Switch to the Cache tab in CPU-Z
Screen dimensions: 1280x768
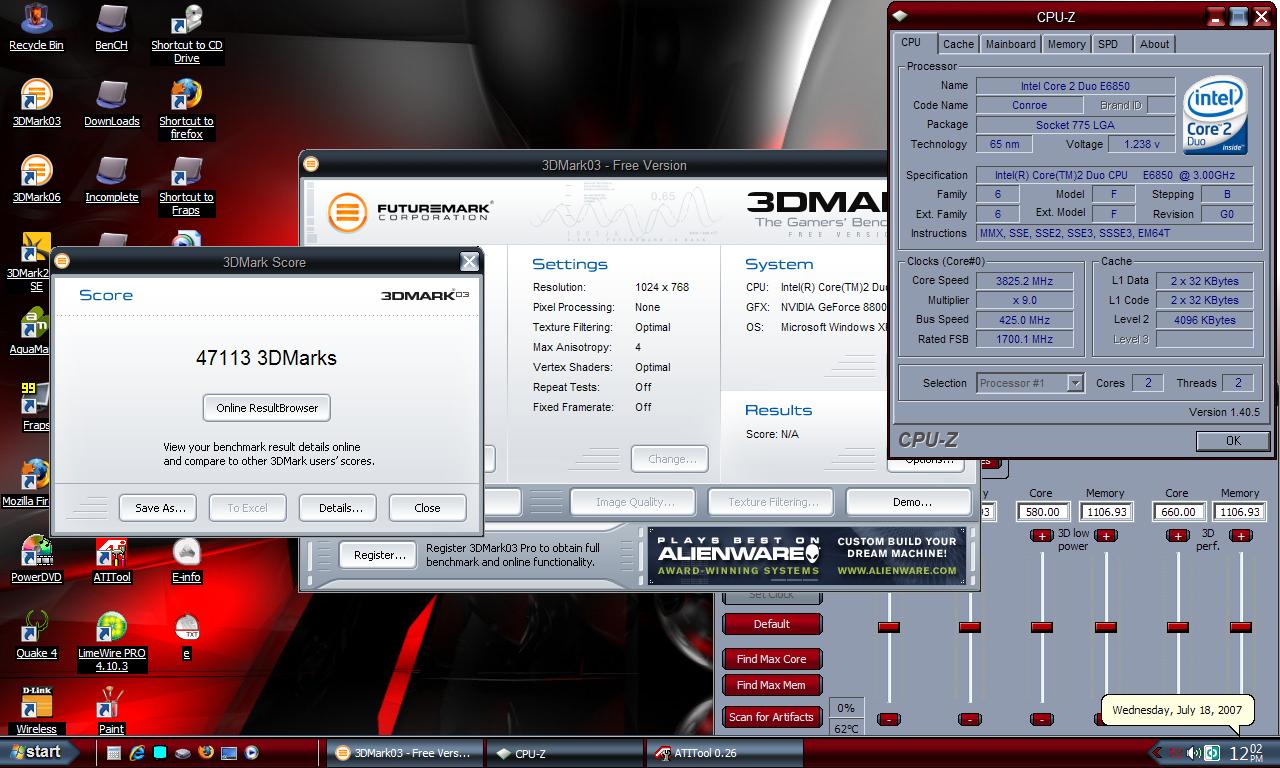coord(958,44)
